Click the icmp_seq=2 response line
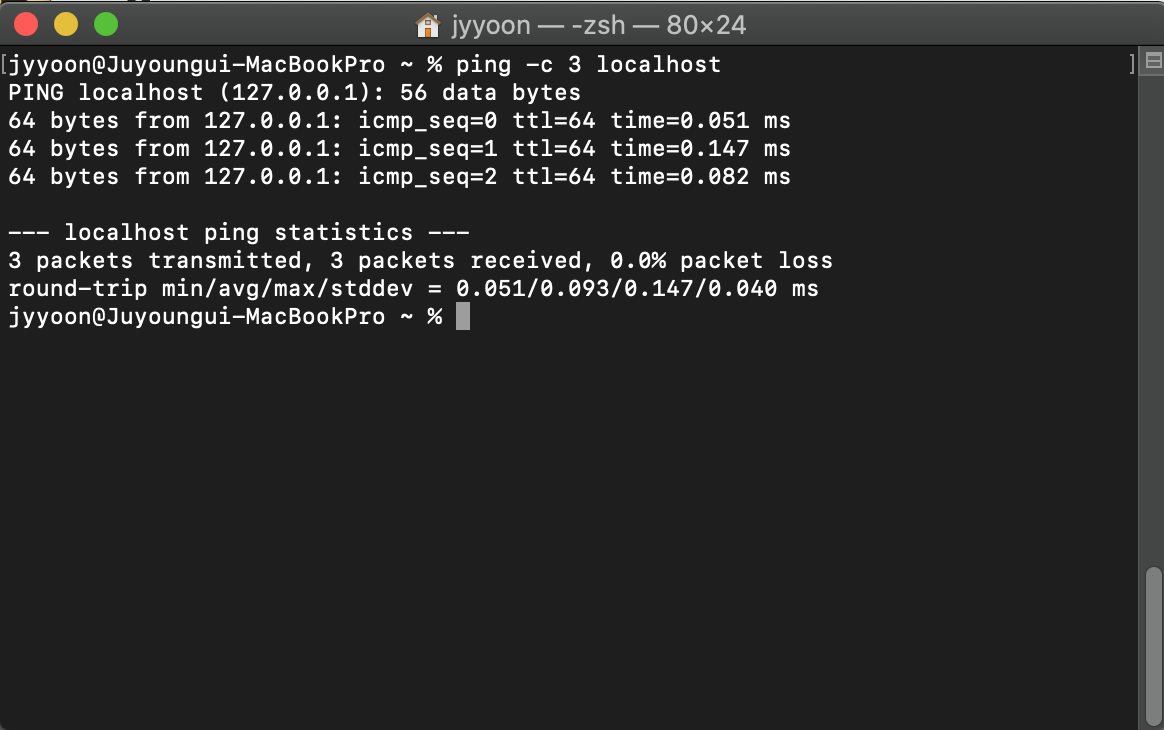Viewport: 1164px width, 730px height. [399, 177]
